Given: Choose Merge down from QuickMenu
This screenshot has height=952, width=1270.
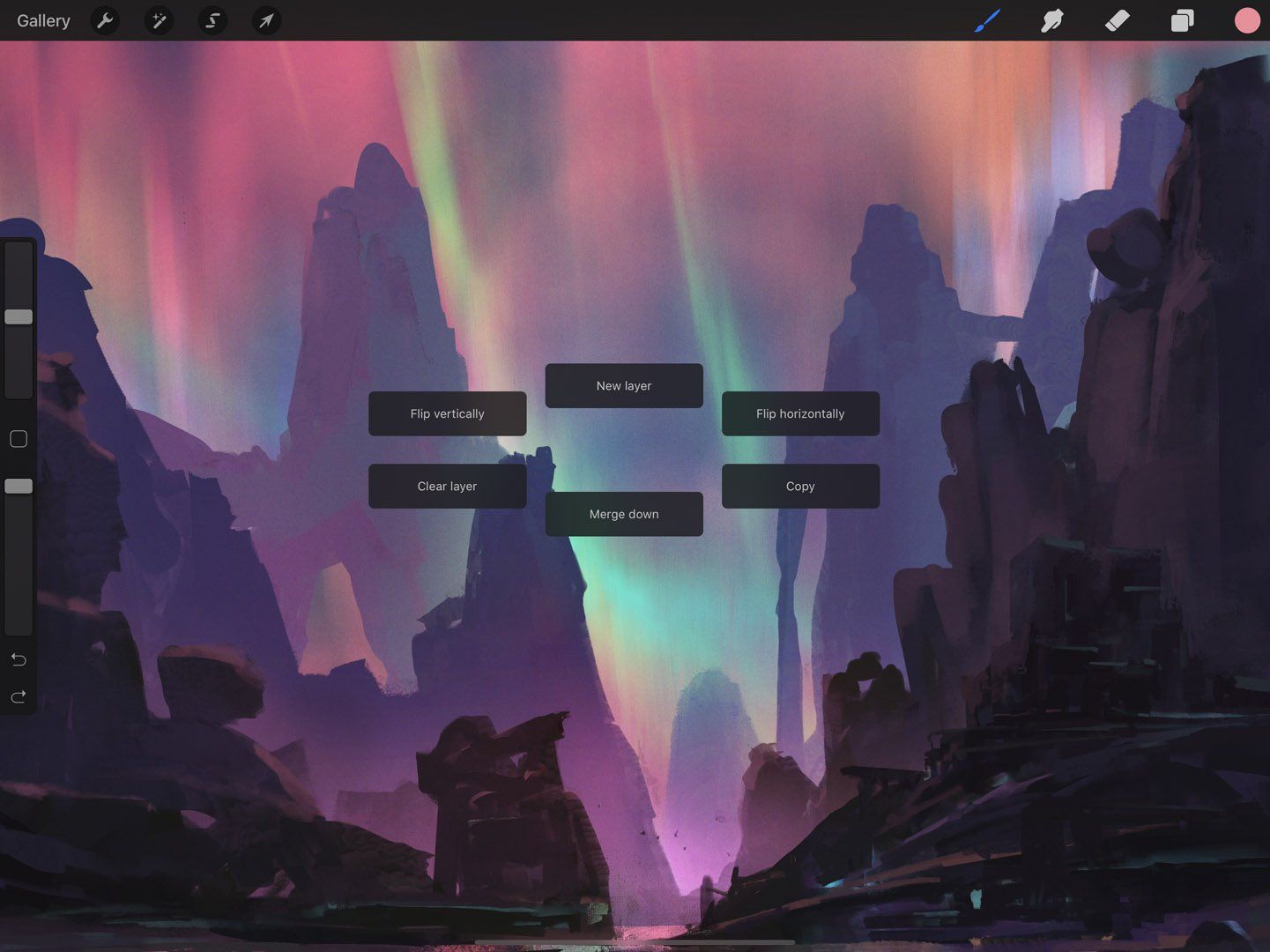Looking at the screenshot, I should [624, 514].
